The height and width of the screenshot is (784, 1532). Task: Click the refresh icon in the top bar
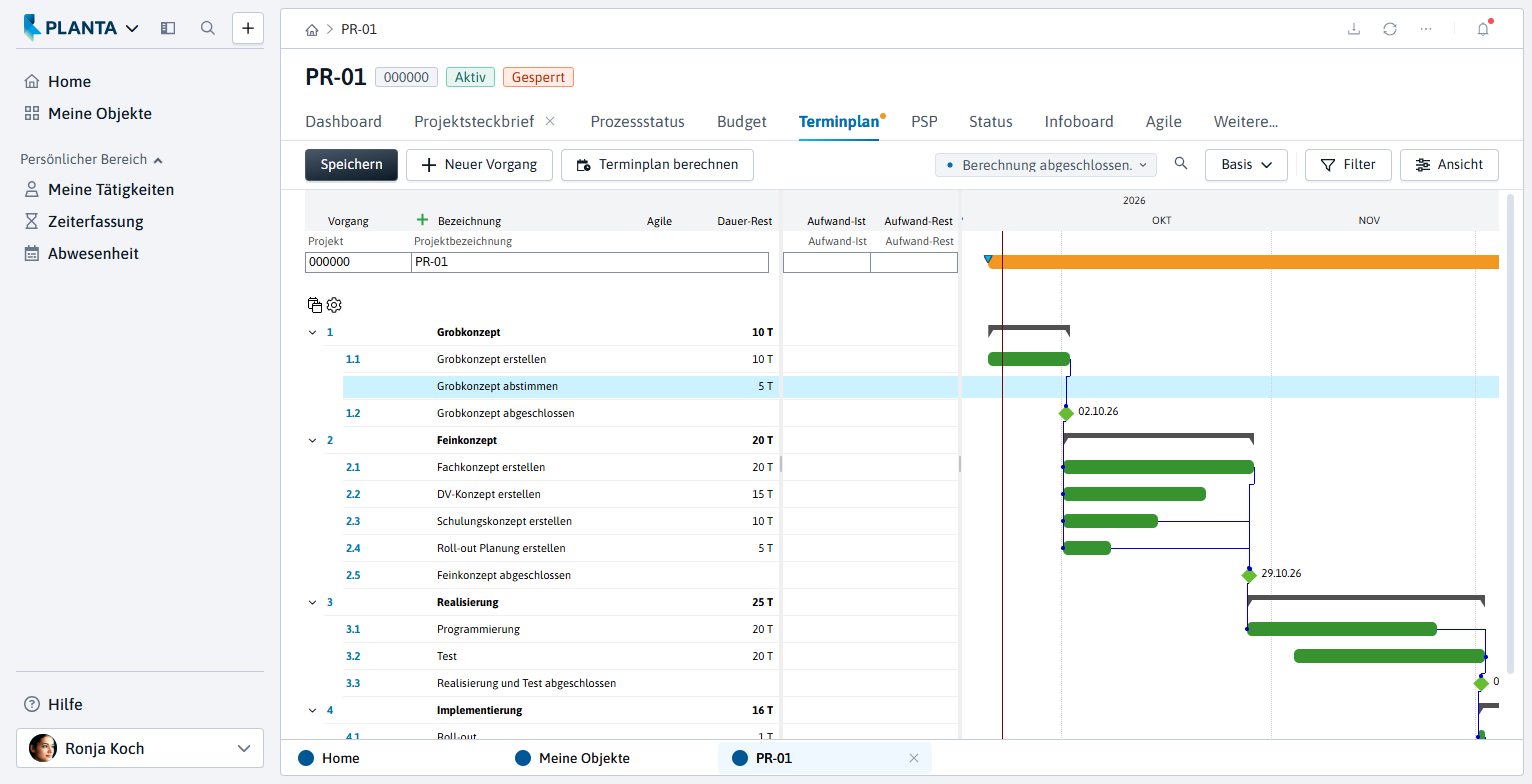(x=1390, y=29)
